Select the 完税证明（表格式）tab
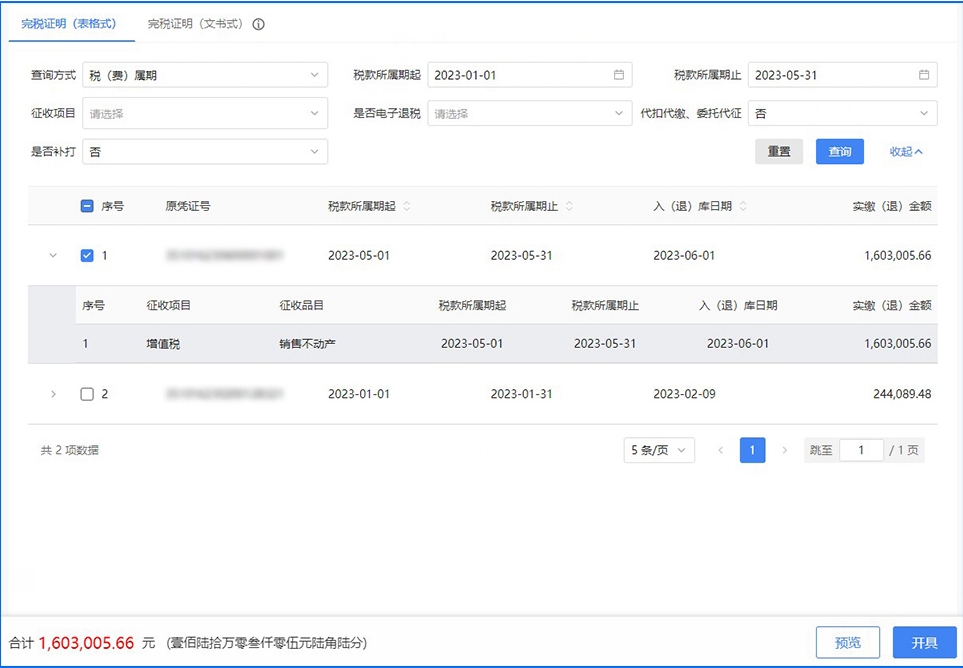 point(70,24)
